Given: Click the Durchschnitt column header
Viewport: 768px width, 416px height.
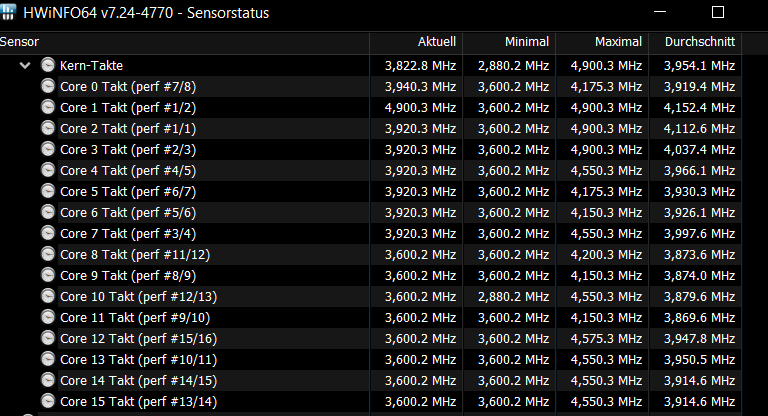Looking at the screenshot, I should tap(699, 42).
